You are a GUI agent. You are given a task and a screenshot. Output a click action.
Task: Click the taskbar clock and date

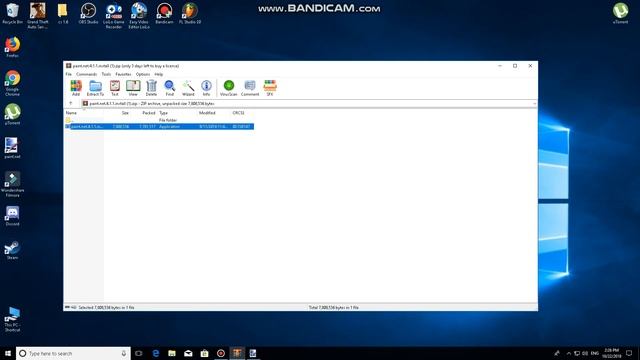[611, 353]
